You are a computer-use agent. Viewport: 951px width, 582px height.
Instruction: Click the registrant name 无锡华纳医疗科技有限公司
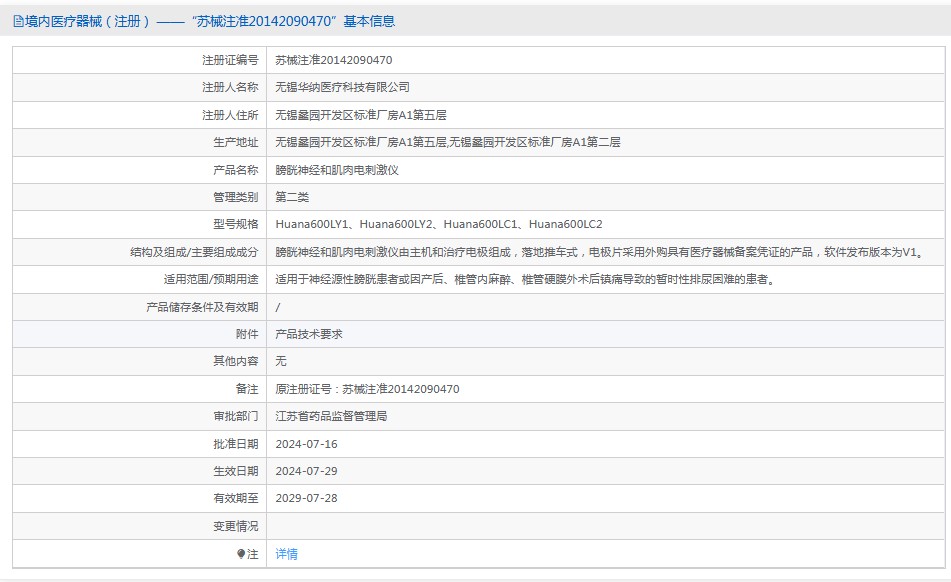[x=342, y=87]
